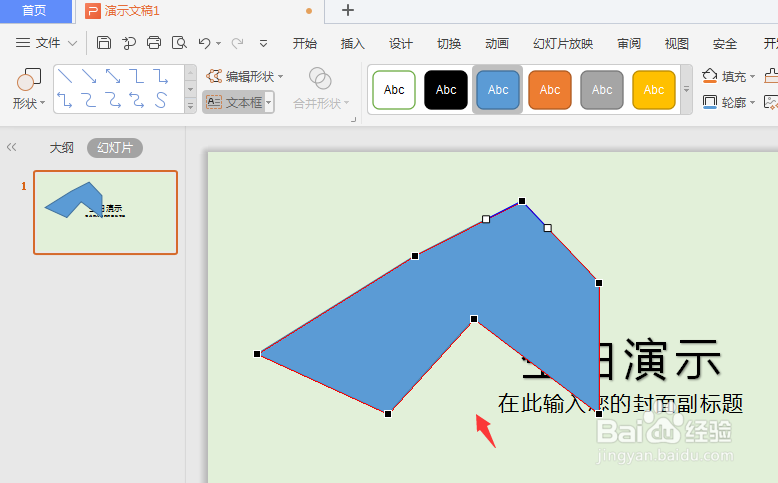Click the Save icon in quick toolbar
Screen dimensions: 778x483
tap(103, 43)
